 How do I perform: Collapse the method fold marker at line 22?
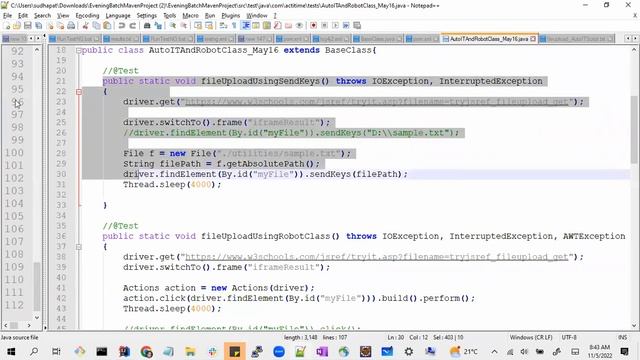coord(78,92)
